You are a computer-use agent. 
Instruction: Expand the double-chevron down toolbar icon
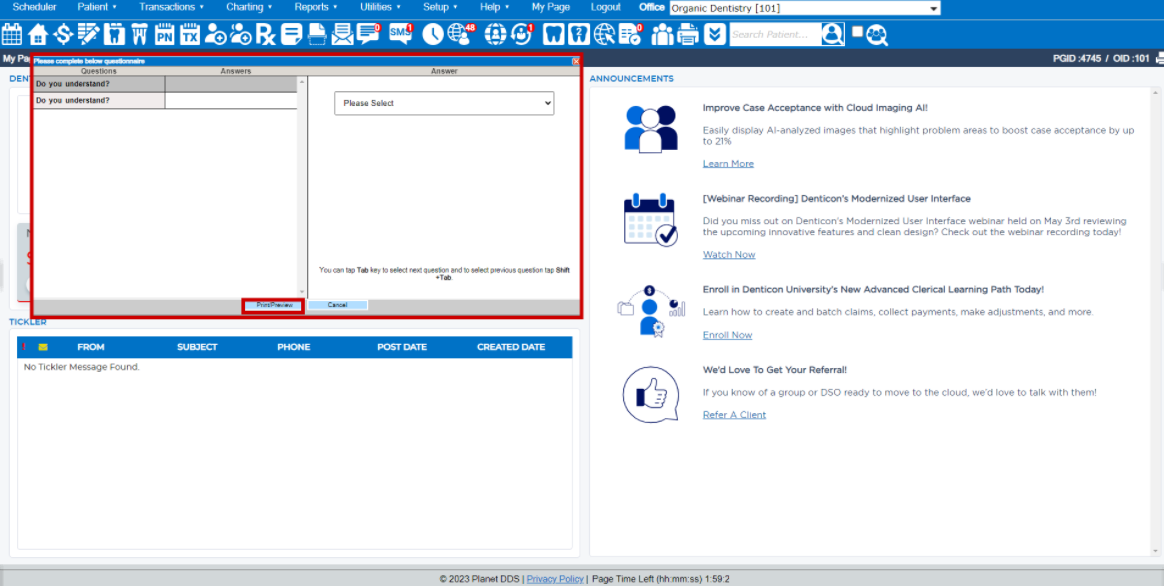[x=715, y=34]
